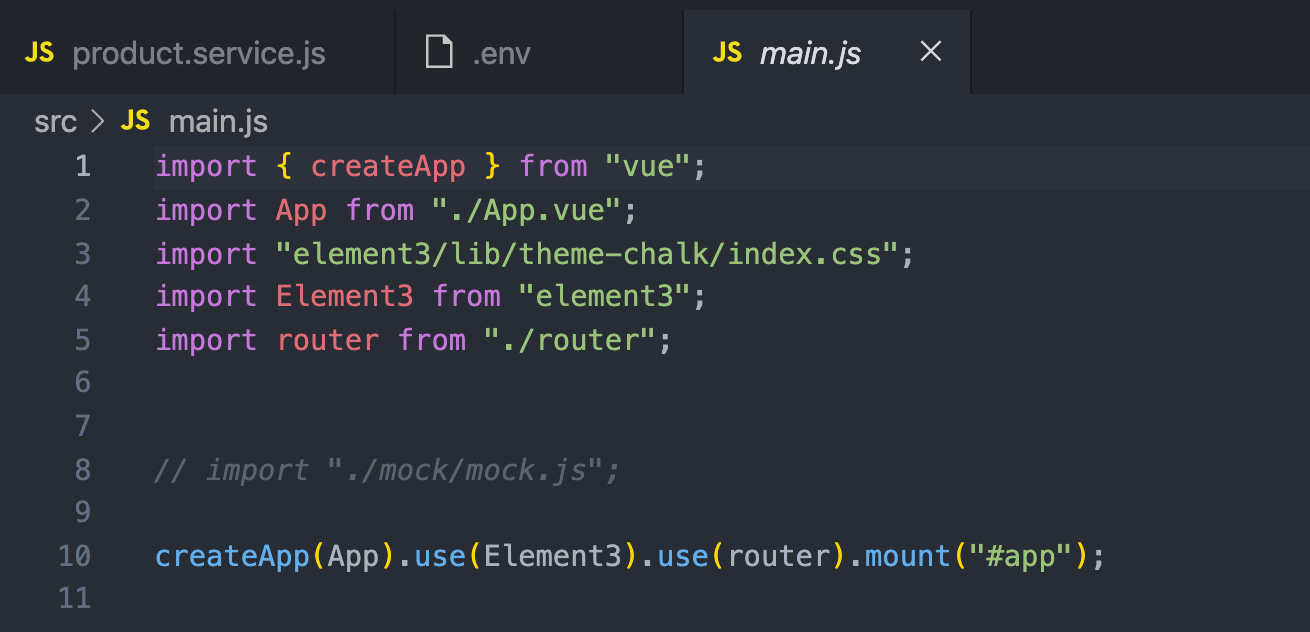The height and width of the screenshot is (632, 1310).
Task: Click the "./router" string on line 5
Action: click(570, 340)
